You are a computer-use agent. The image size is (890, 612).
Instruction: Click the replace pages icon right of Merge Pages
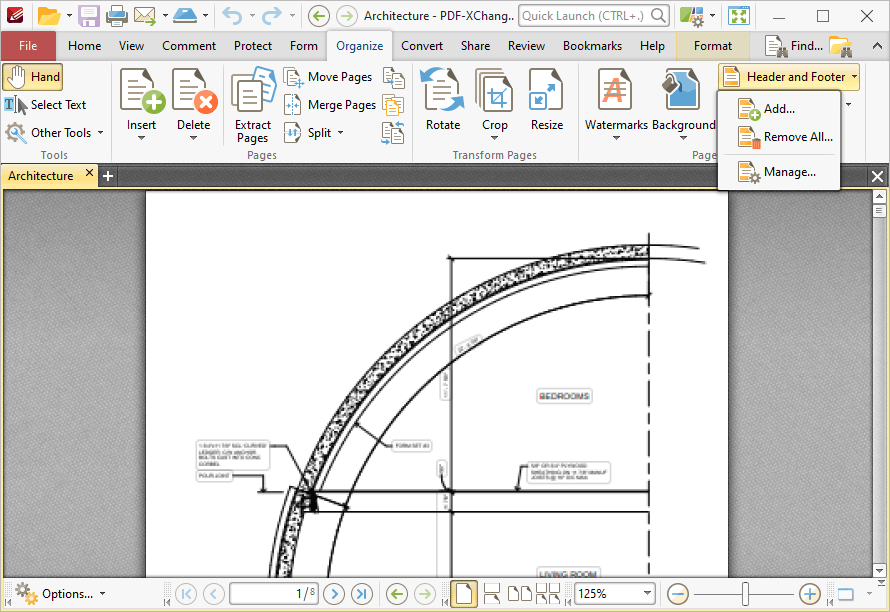[x=393, y=105]
